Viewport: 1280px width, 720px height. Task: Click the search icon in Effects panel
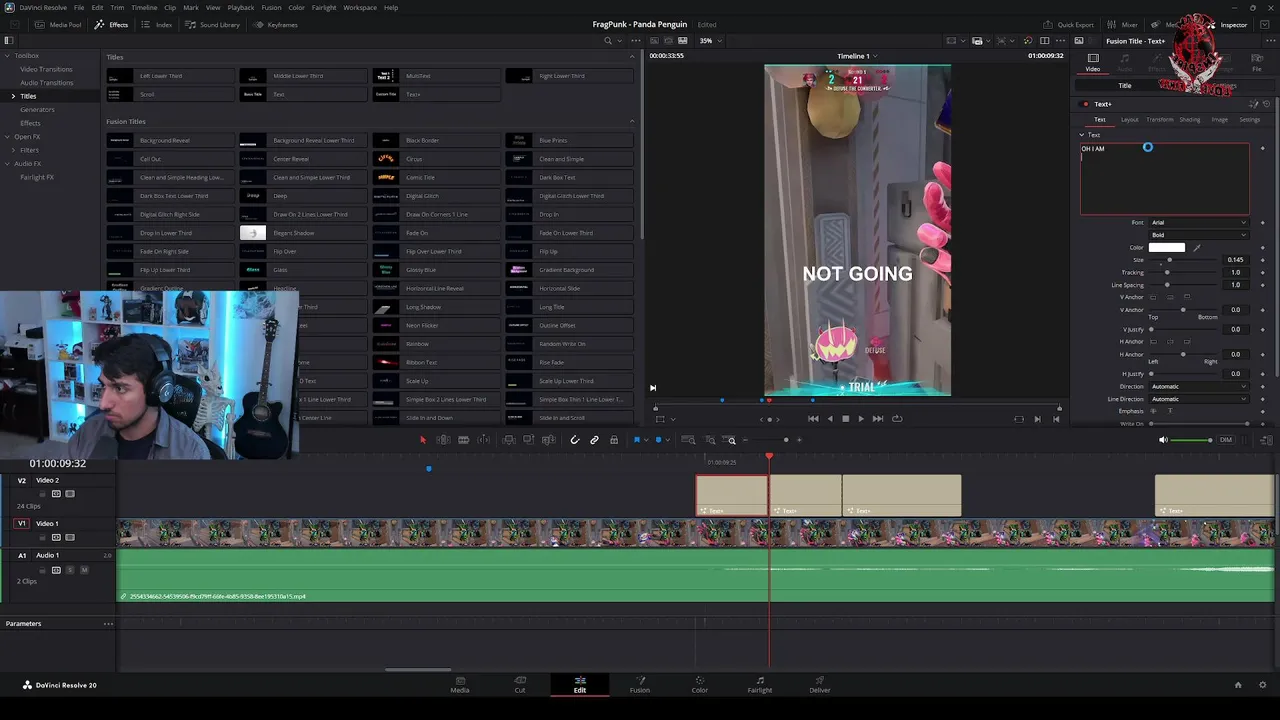click(x=607, y=41)
